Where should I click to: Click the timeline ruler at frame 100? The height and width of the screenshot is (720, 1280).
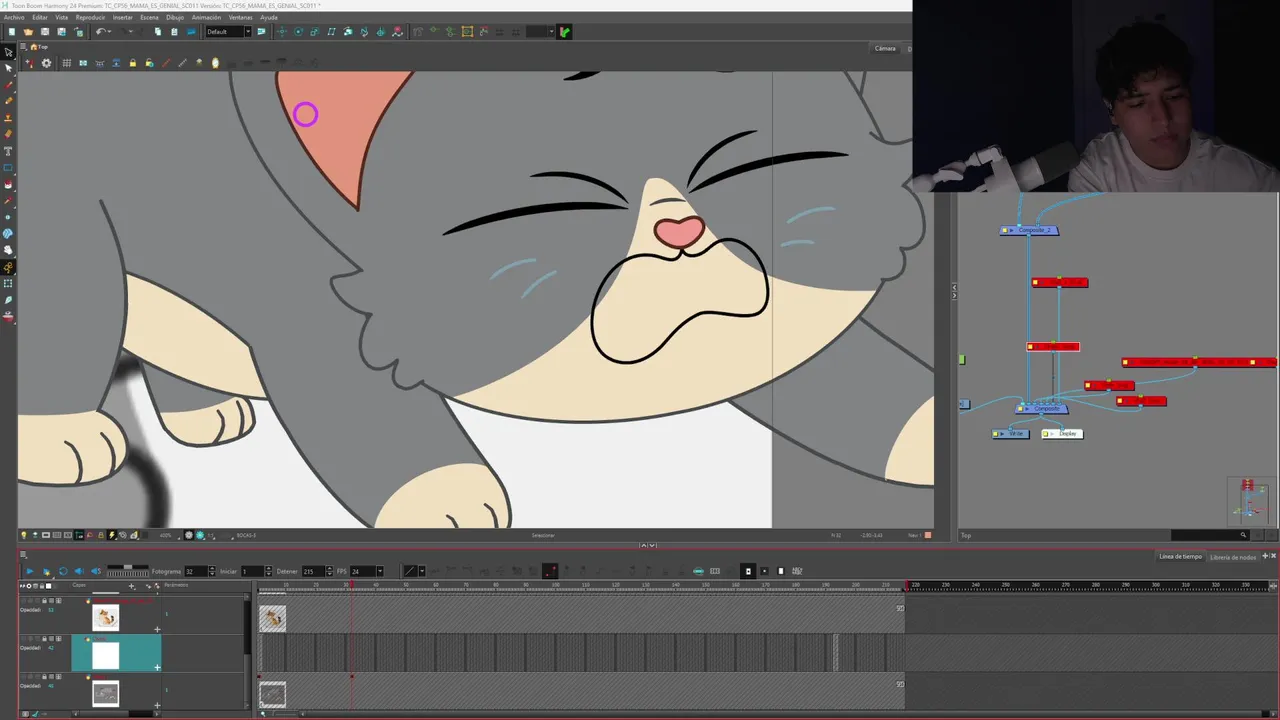tap(556, 585)
